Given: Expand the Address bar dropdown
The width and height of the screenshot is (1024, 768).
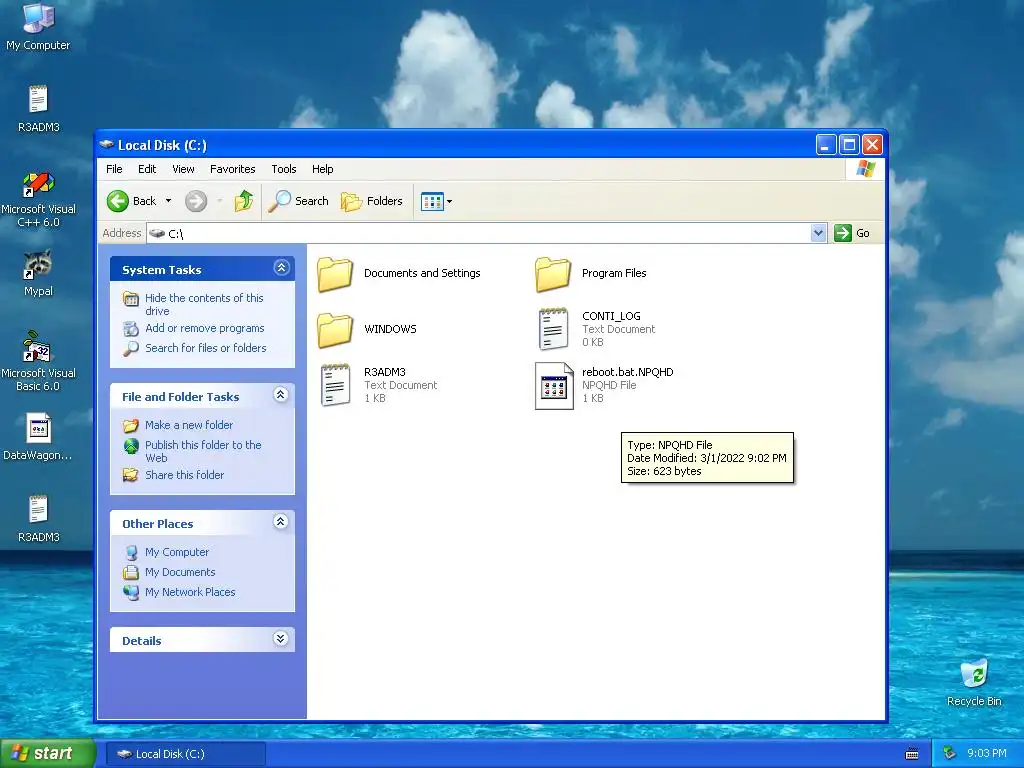Looking at the screenshot, I should point(818,232).
